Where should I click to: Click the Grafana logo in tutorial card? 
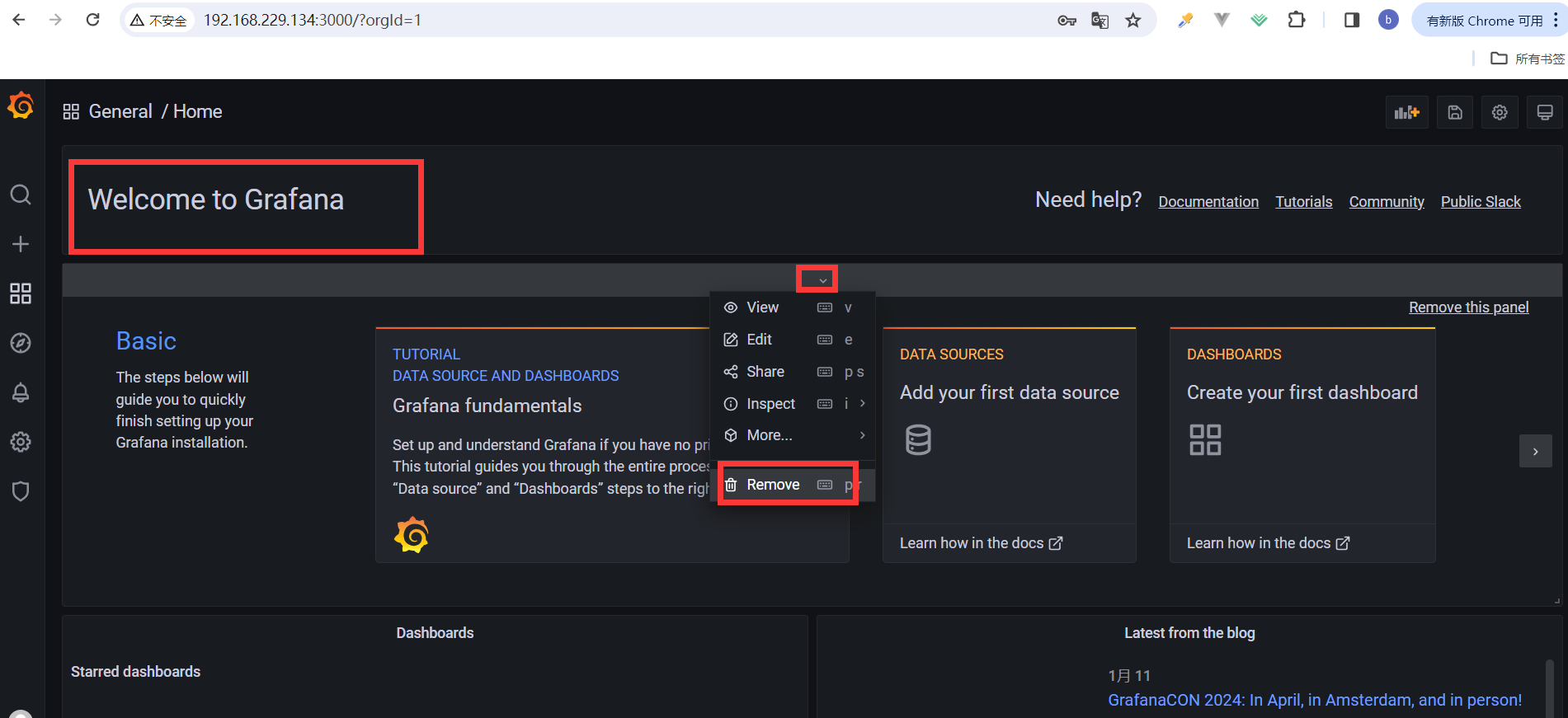click(412, 535)
